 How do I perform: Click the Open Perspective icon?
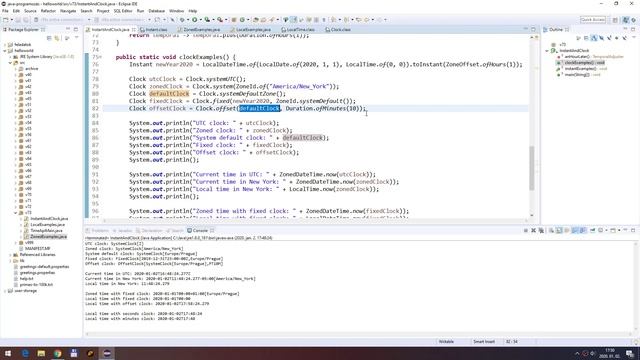click(615, 20)
